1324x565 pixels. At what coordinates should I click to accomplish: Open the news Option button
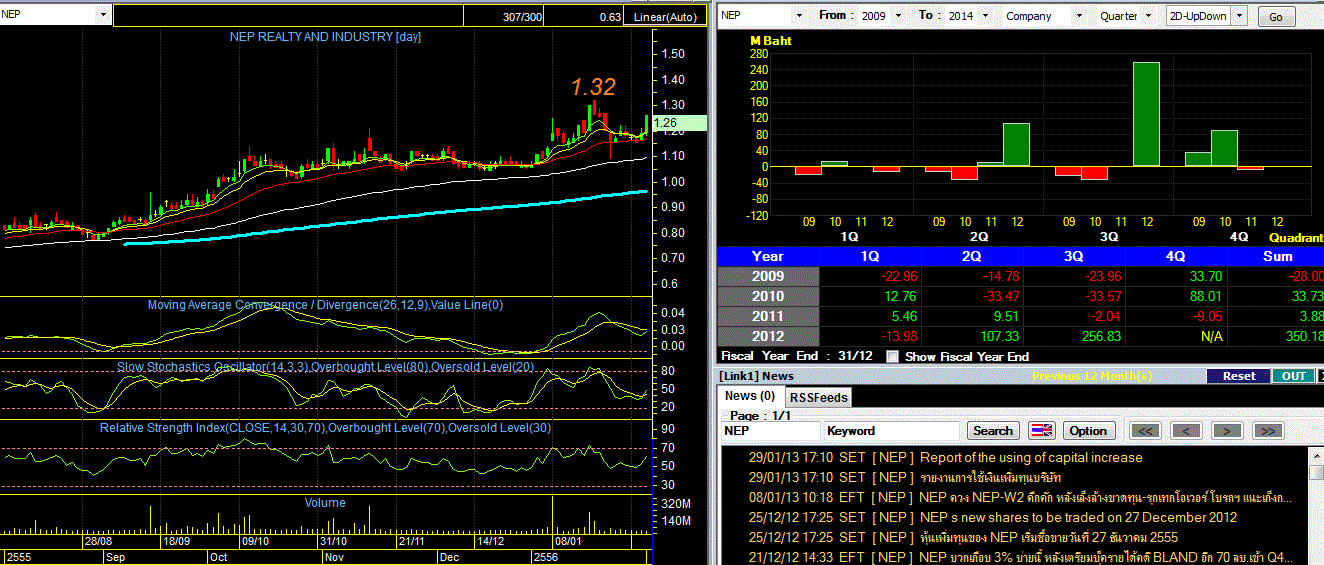tap(1088, 431)
